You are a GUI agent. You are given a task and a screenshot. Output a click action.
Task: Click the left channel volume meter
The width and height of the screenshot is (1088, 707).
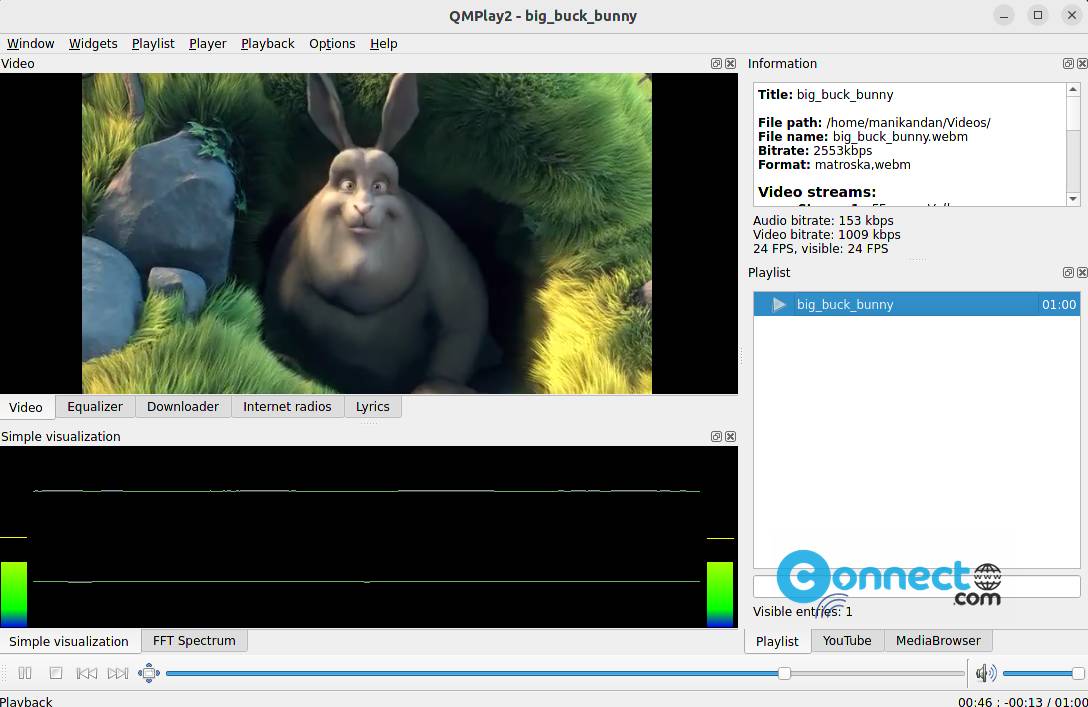click(13, 594)
